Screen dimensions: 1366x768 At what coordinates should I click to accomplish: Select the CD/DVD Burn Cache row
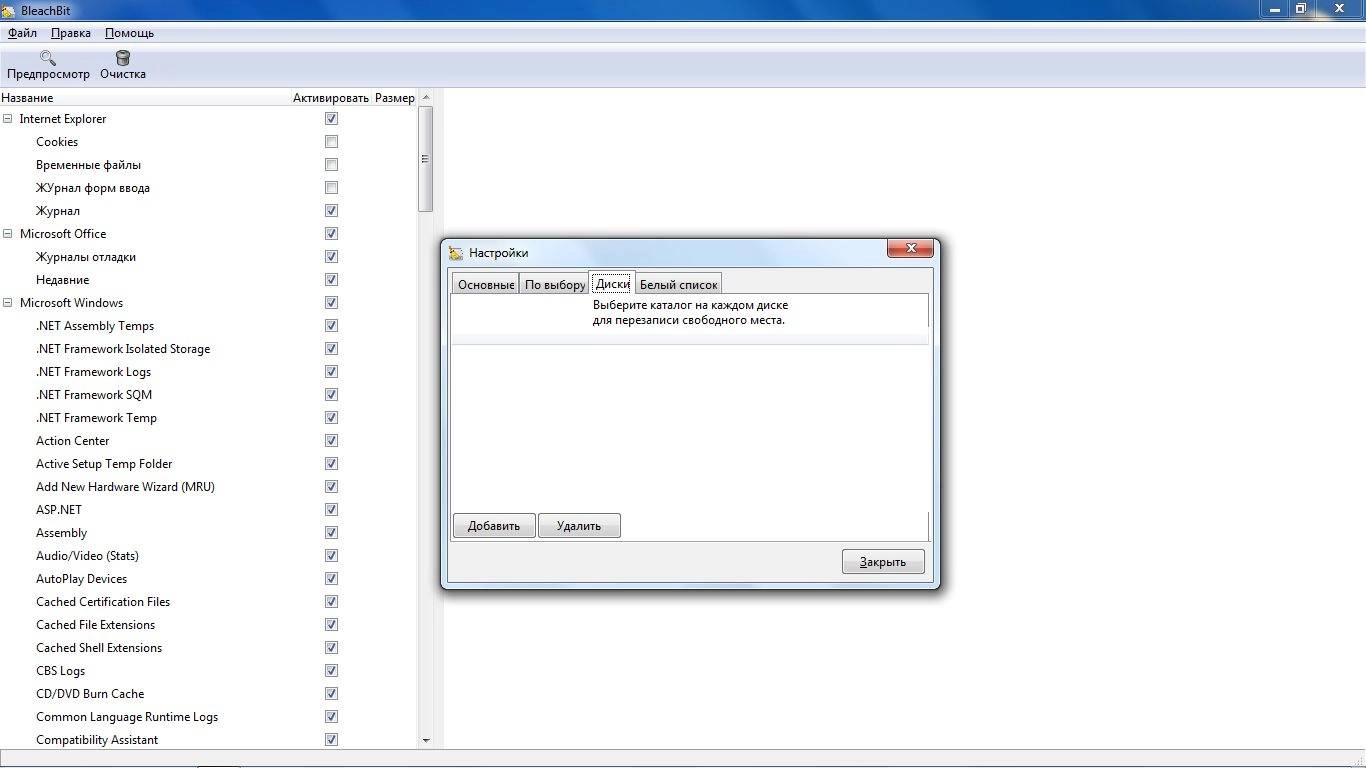208,694
